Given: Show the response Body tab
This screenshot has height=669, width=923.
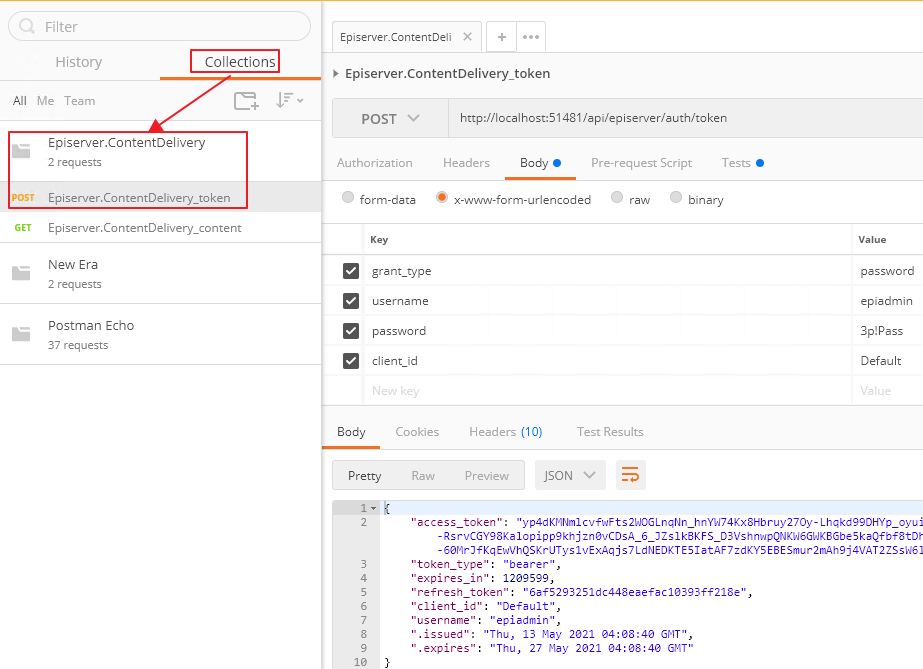Looking at the screenshot, I should click(351, 432).
